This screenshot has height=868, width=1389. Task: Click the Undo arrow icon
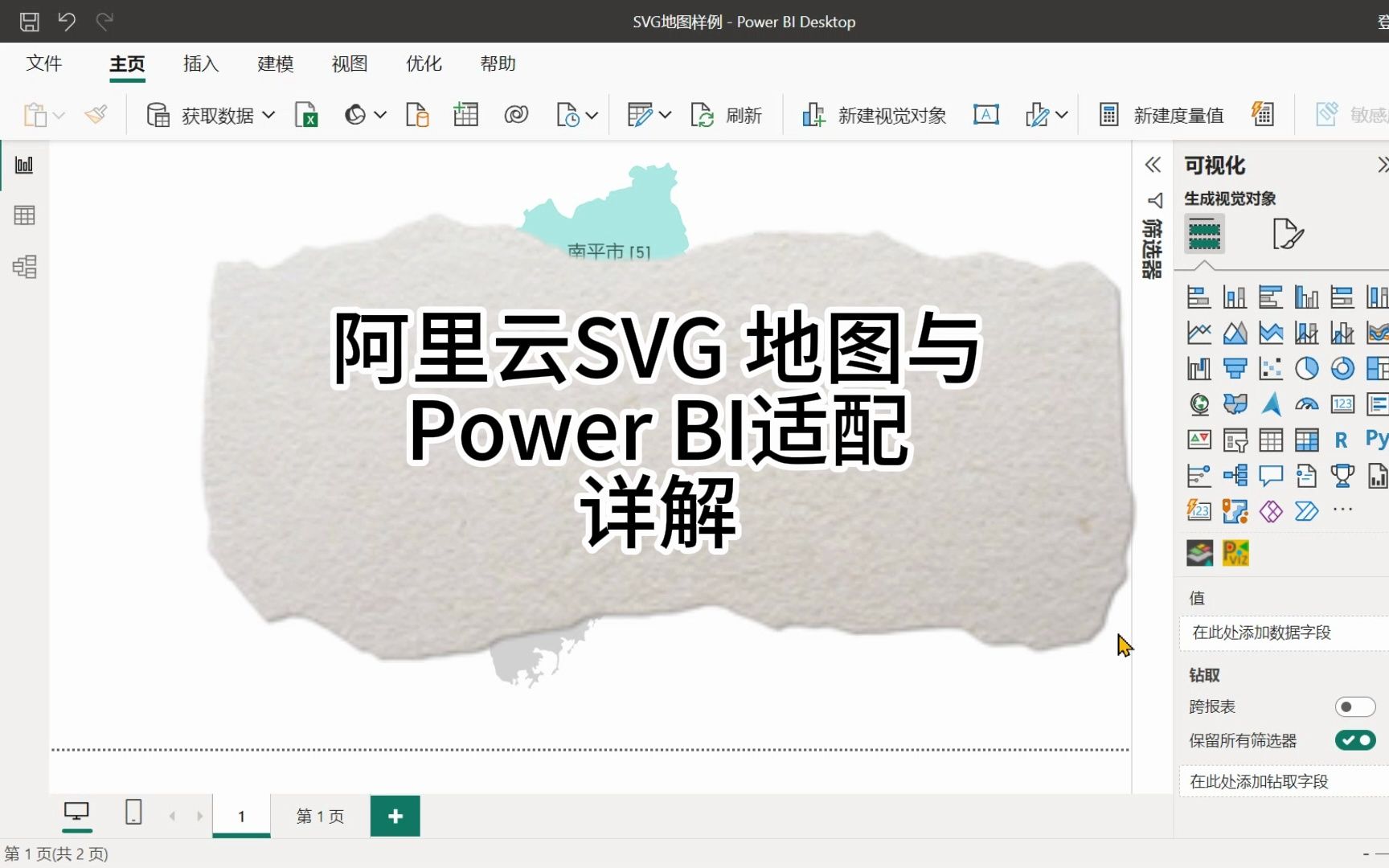[67, 22]
